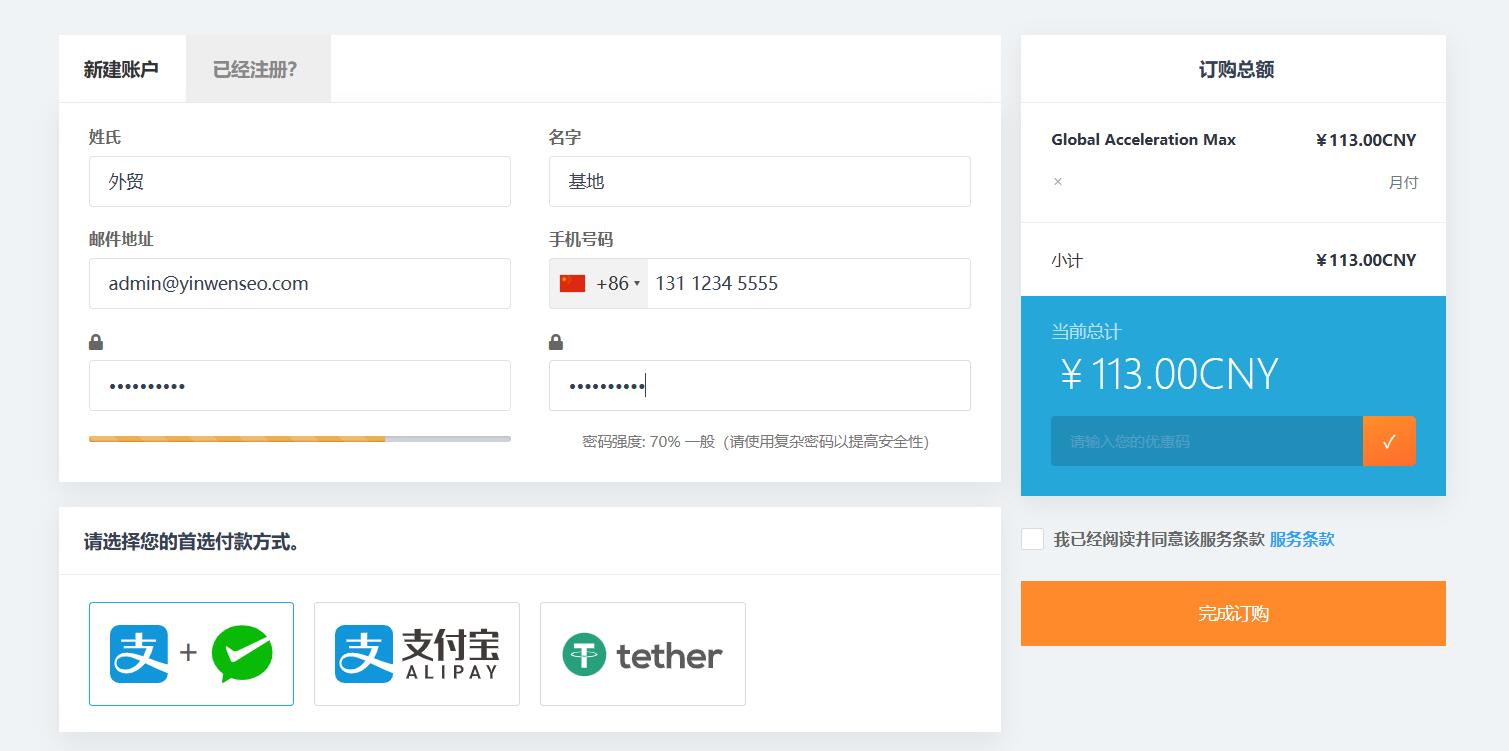This screenshot has width=1509, height=751.
Task: Click the promo code input field
Action: [1207, 441]
